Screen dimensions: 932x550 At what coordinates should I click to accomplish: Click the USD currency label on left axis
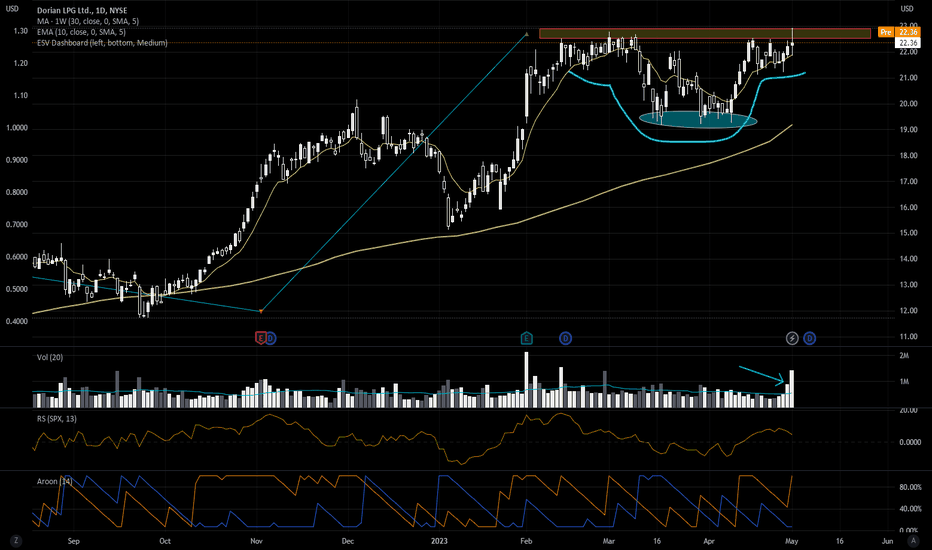click(x=12, y=8)
